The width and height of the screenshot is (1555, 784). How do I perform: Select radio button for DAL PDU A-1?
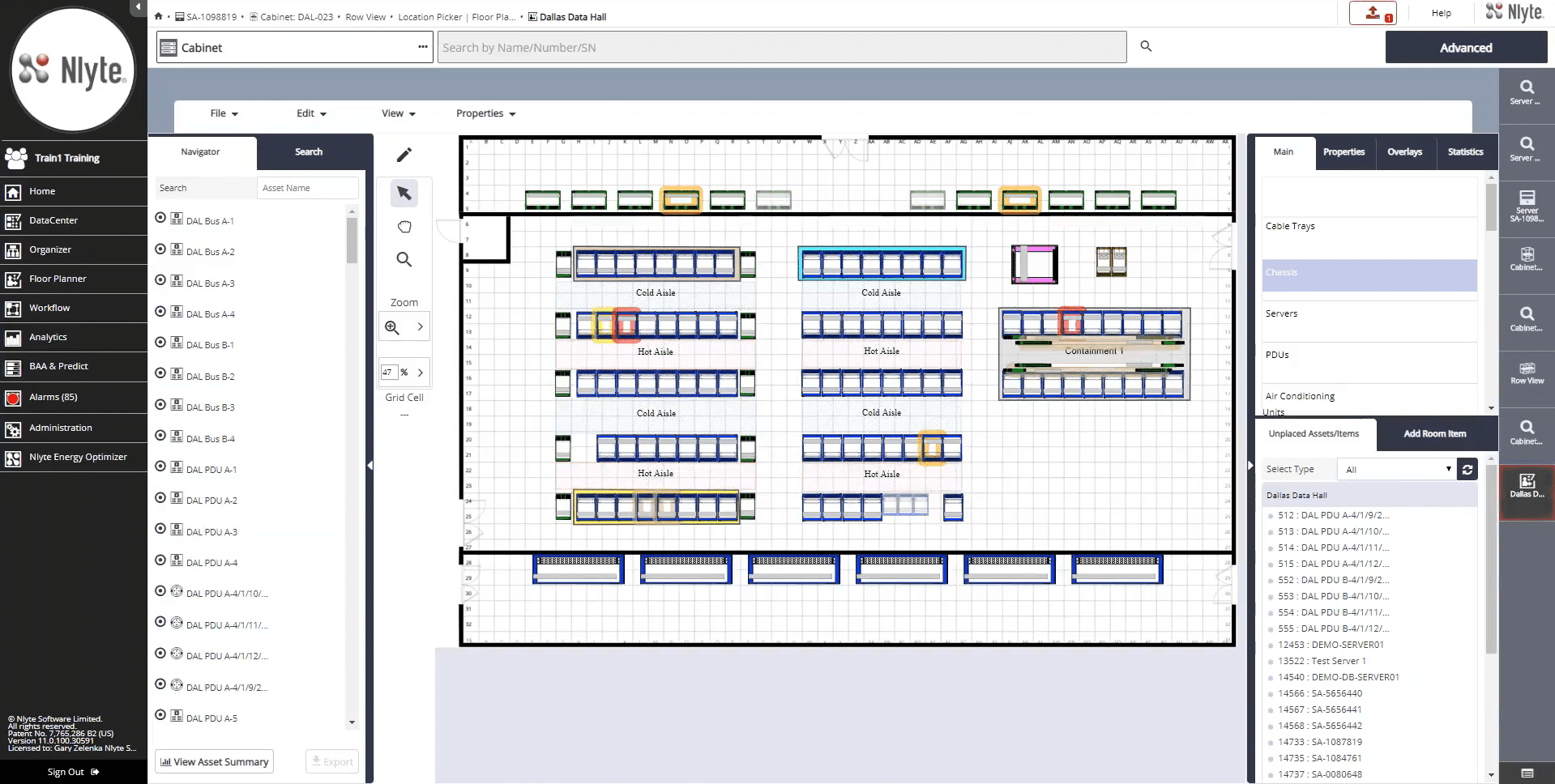pyautogui.click(x=160, y=467)
